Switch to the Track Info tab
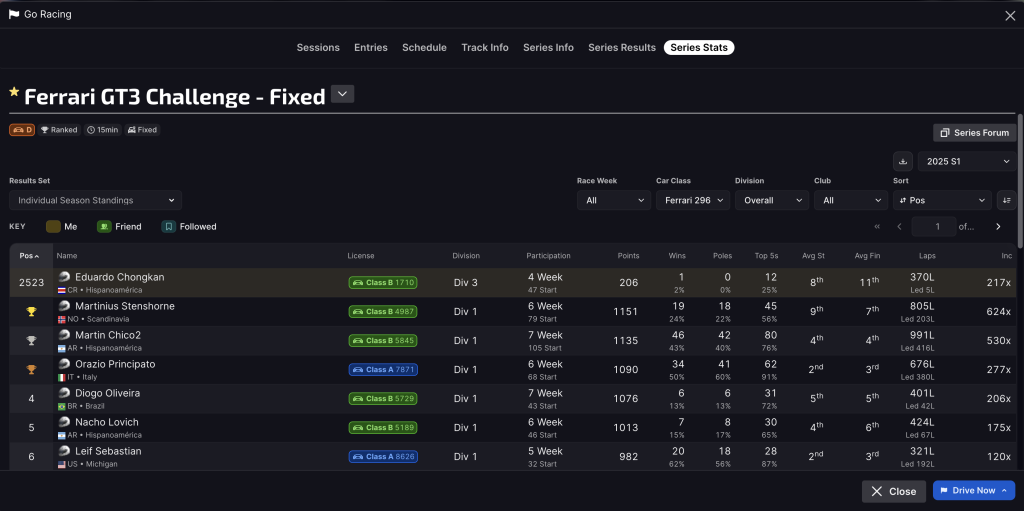 [484, 47]
